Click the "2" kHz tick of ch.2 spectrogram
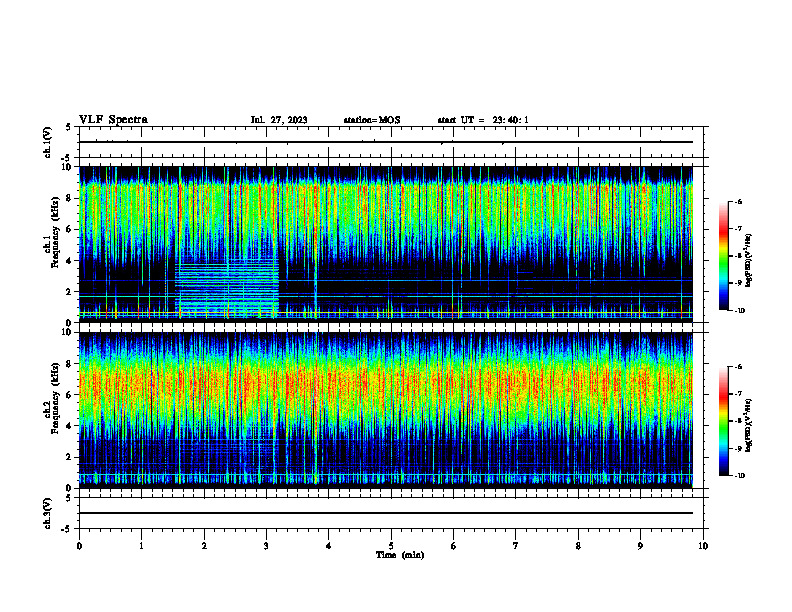Image resolution: width=792 pixels, height=612 pixels. (71, 457)
